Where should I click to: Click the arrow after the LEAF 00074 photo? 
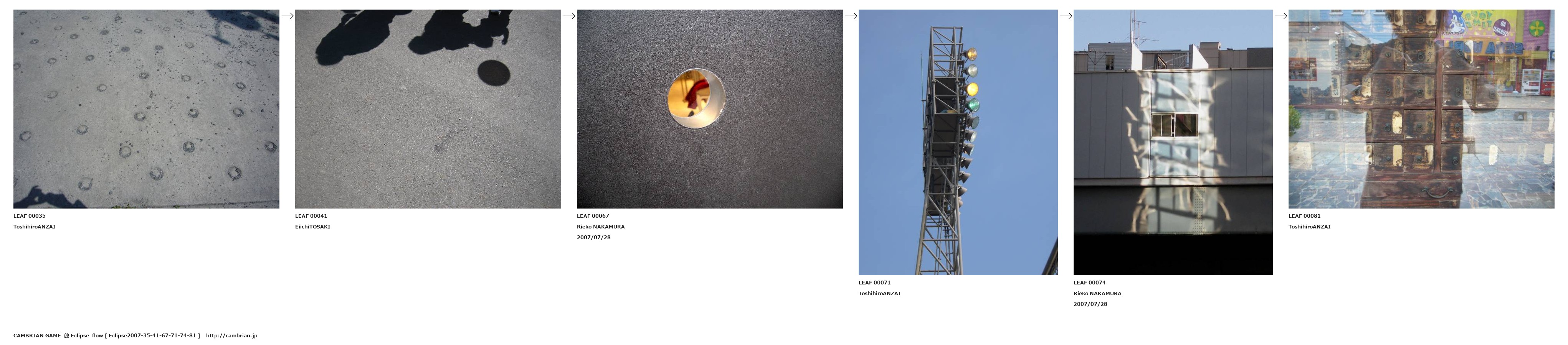tap(1281, 16)
